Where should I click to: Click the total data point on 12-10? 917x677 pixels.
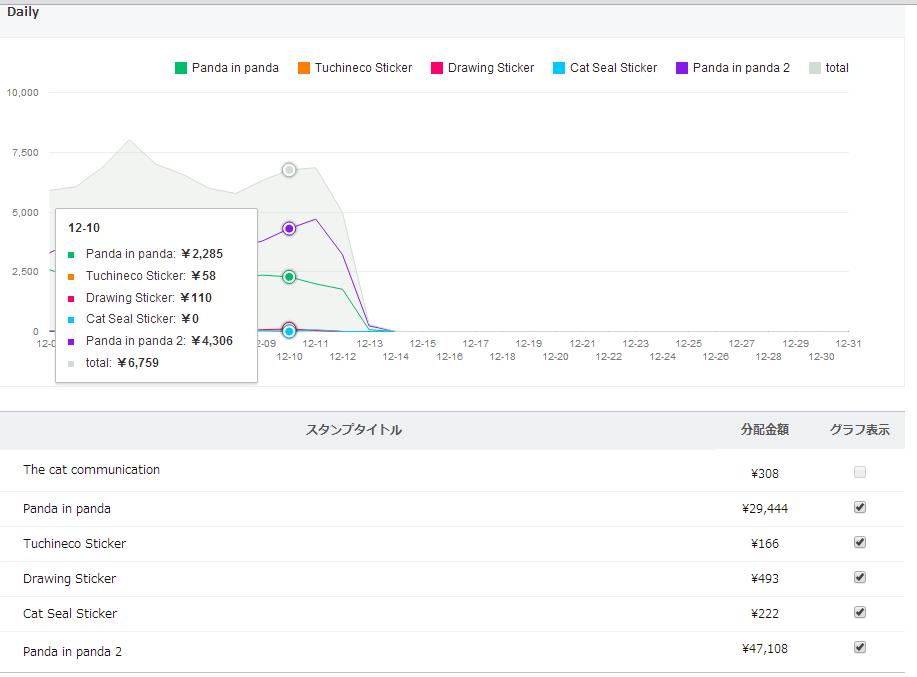point(289,170)
